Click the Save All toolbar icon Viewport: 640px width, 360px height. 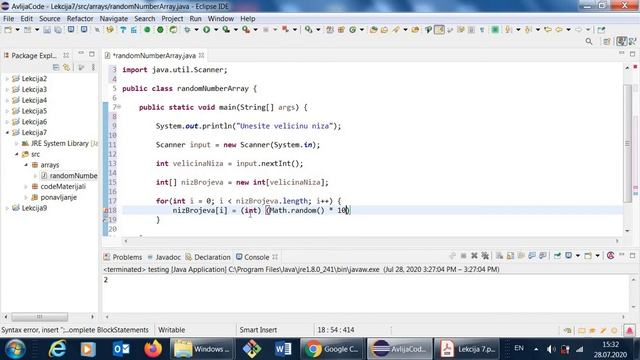pos(58,30)
